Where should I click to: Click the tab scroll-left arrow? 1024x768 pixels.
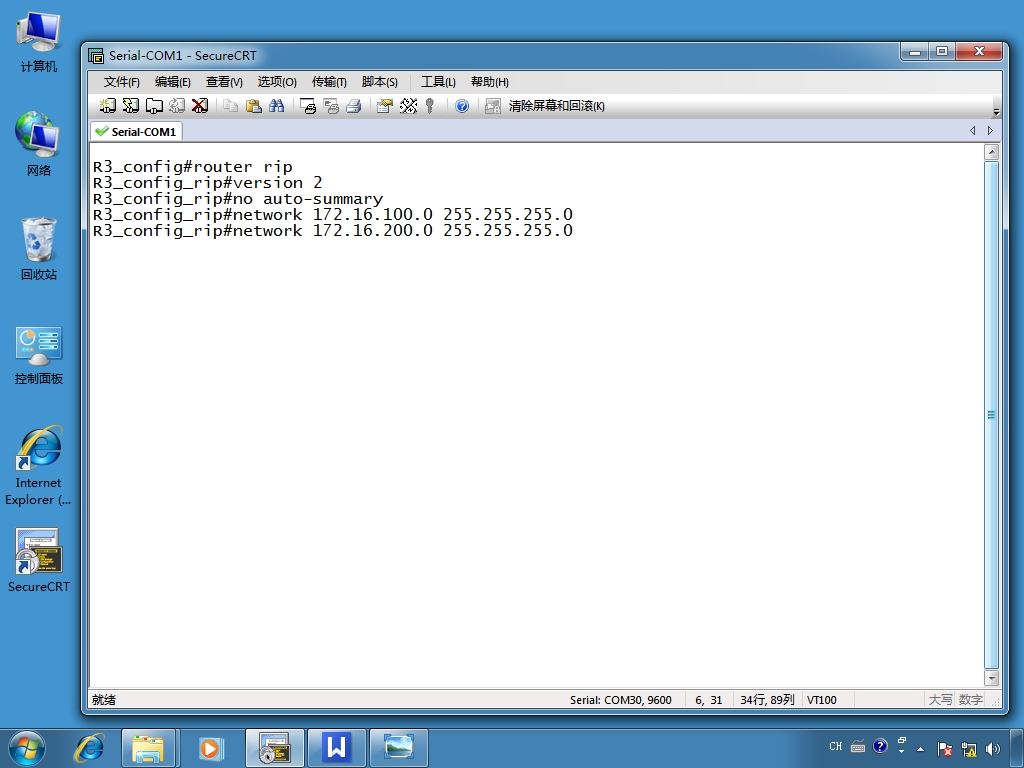point(972,131)
